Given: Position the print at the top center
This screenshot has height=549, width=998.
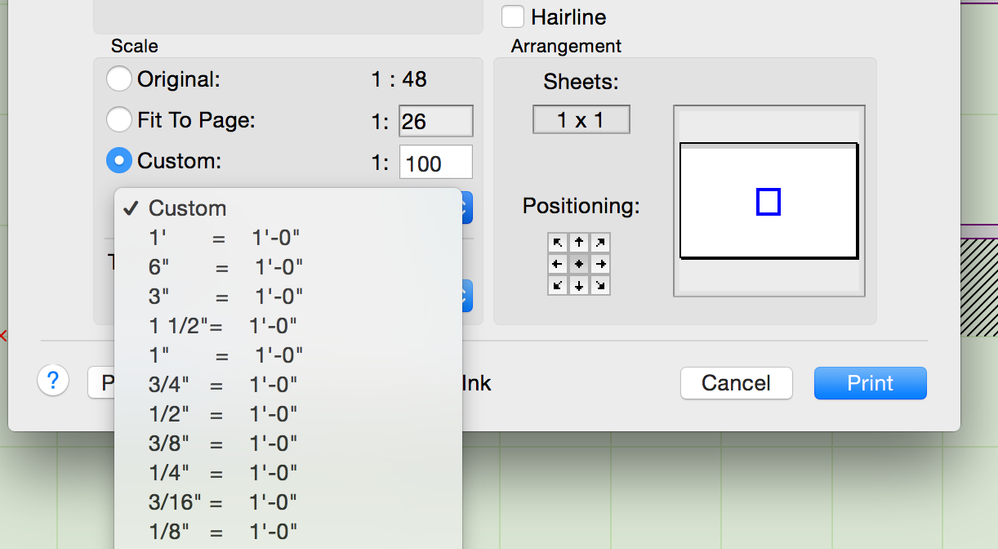Looking at the screenshot, I should pyautogui.click(x=579, y=243).
